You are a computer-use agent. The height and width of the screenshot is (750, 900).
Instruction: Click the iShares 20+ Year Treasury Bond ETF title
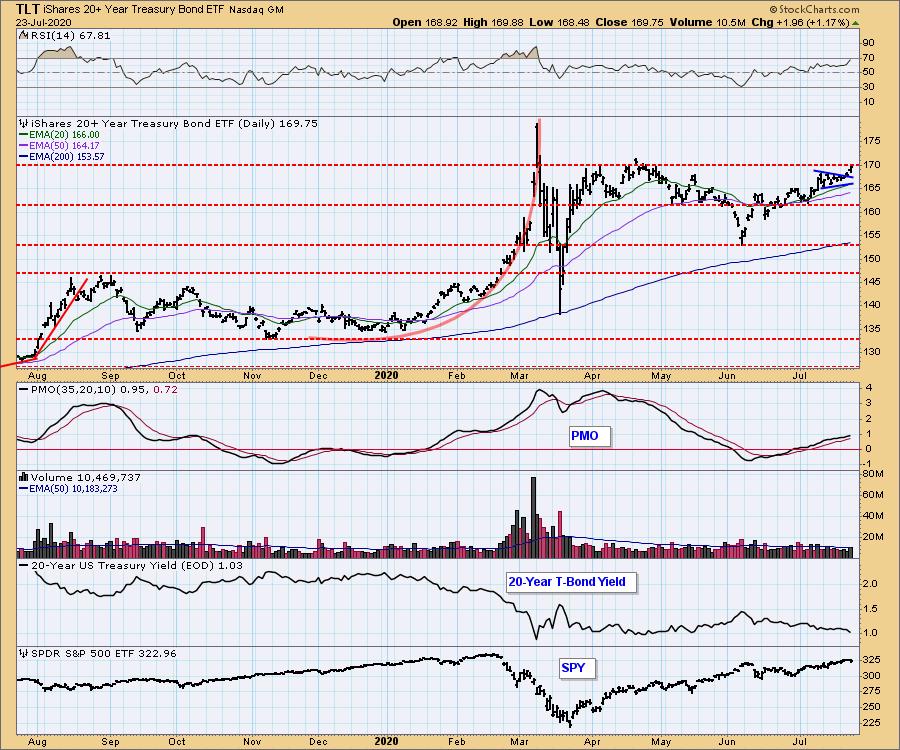tap(134, 10)
